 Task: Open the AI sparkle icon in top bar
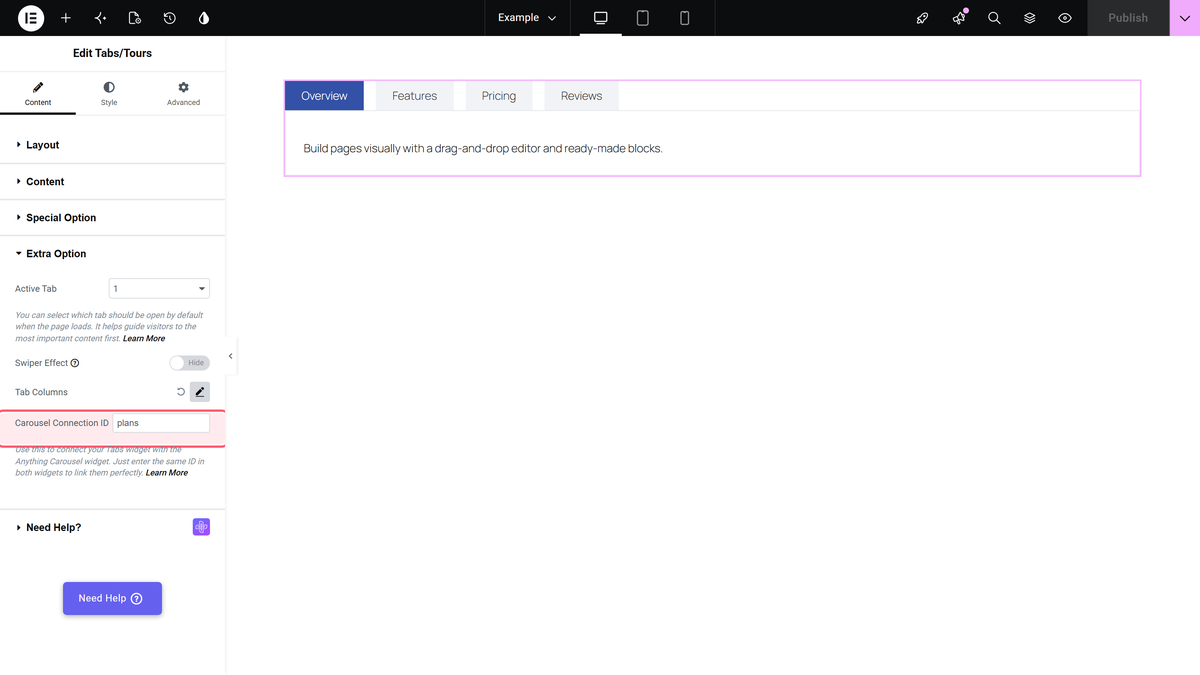[100, 18]
